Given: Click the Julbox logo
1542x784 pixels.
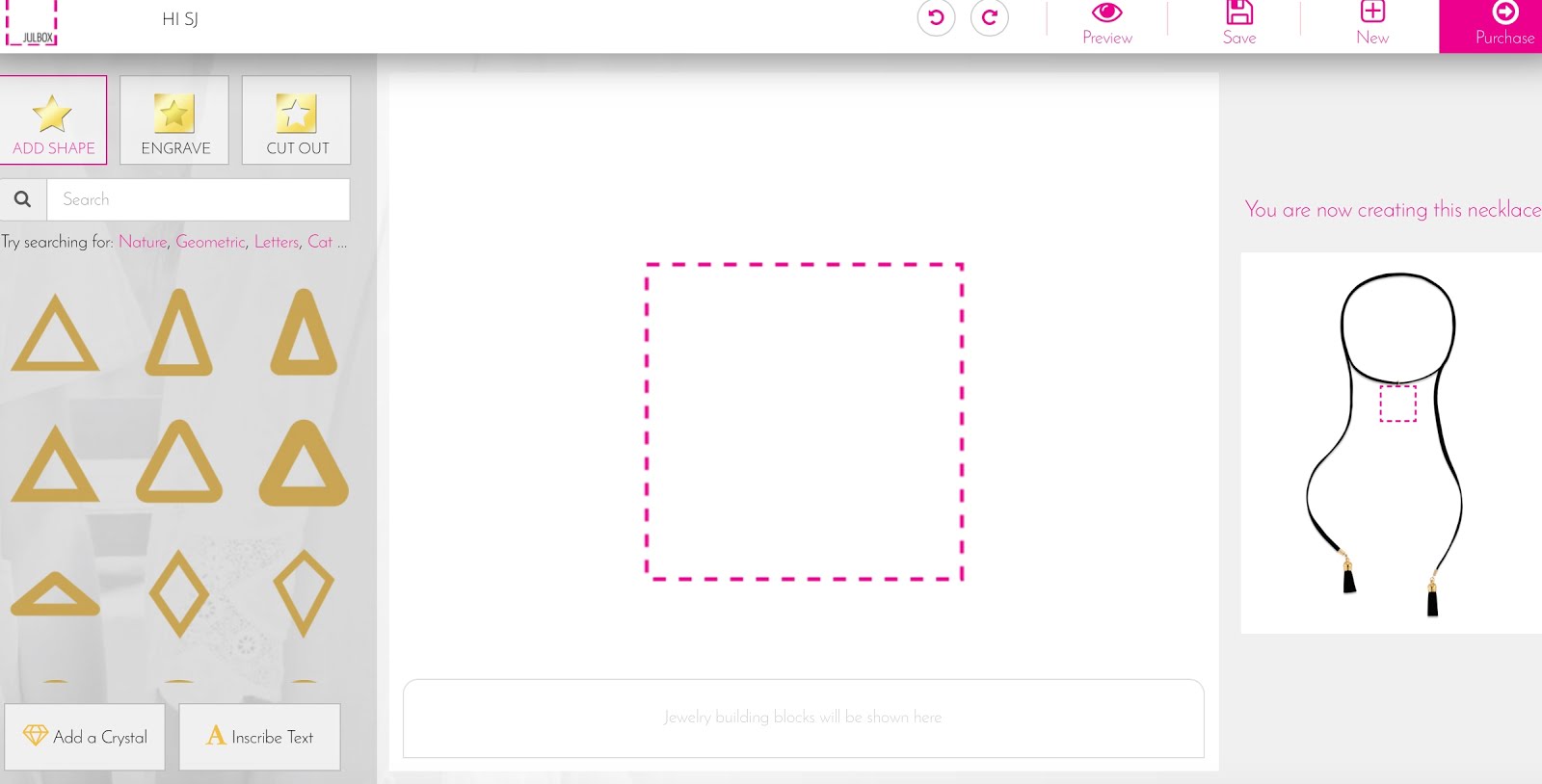Looking at the screenshot, I should pos(31,23).
